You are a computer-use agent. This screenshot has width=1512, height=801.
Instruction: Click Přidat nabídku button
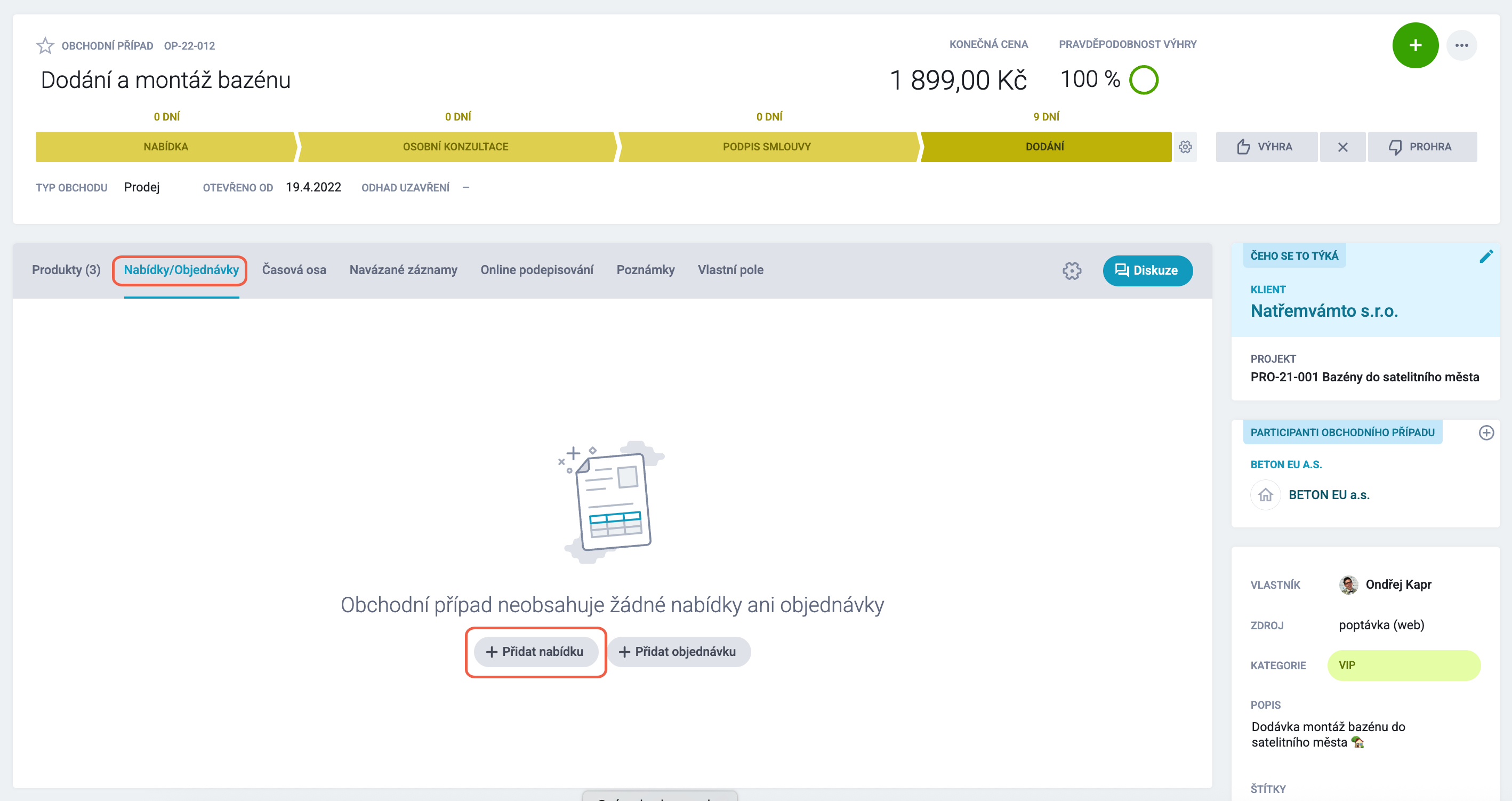tap(536, 652)
